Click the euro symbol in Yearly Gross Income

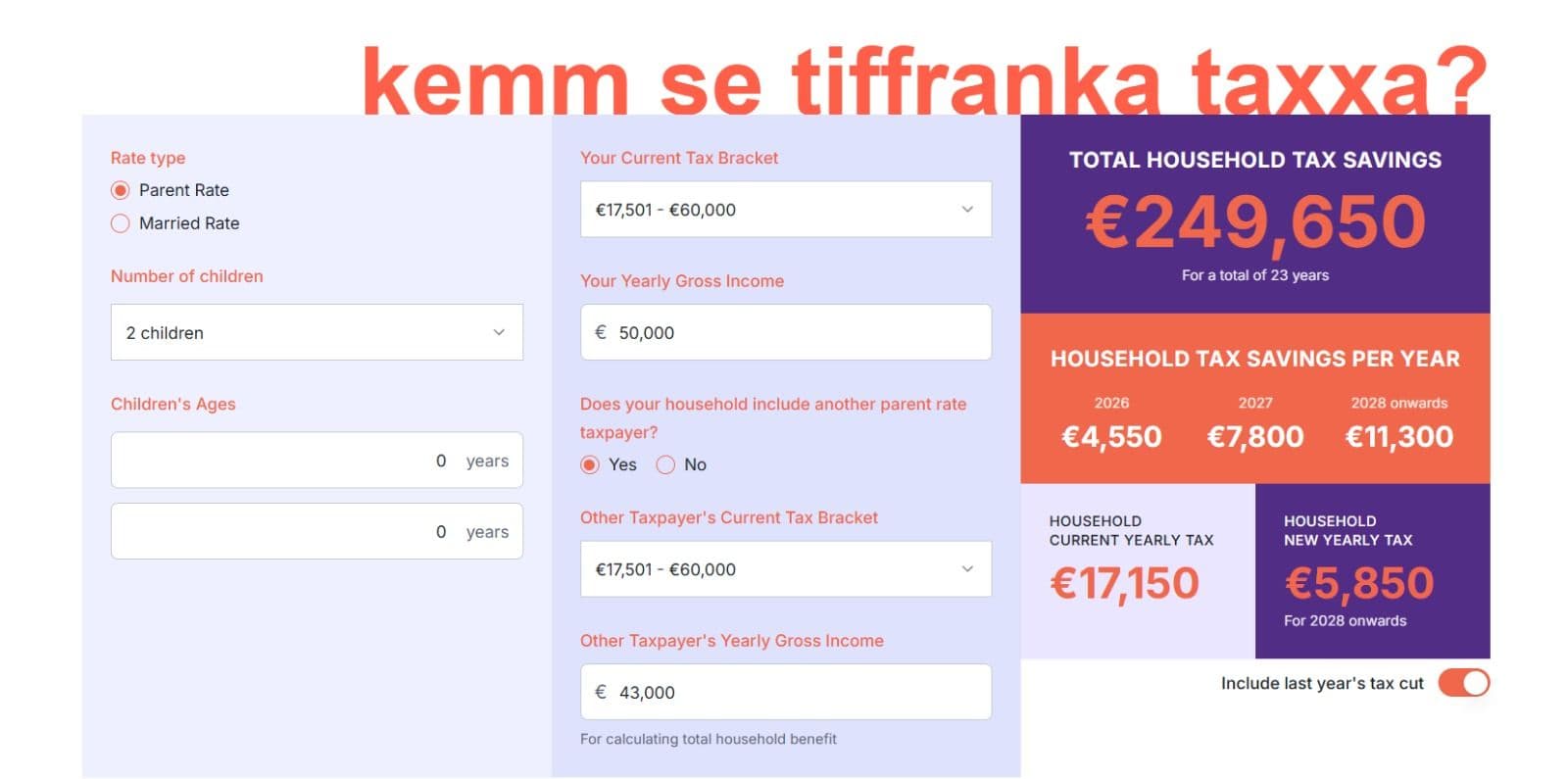(x=602, y=333)
